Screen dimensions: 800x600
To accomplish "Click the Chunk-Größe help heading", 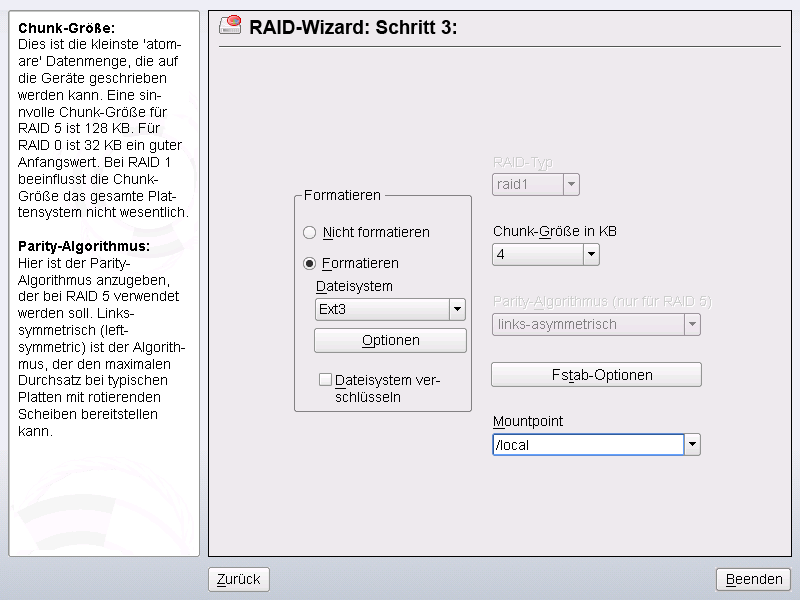I will pyautogui.click(x=67, y=27).
